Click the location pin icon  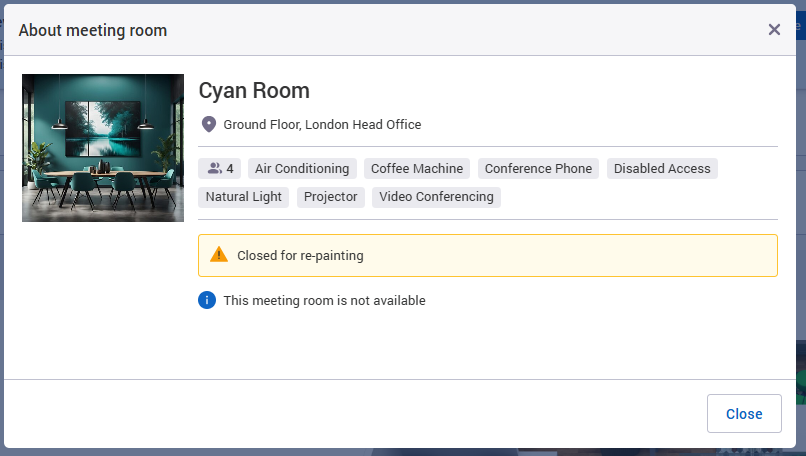coord(208,125)
